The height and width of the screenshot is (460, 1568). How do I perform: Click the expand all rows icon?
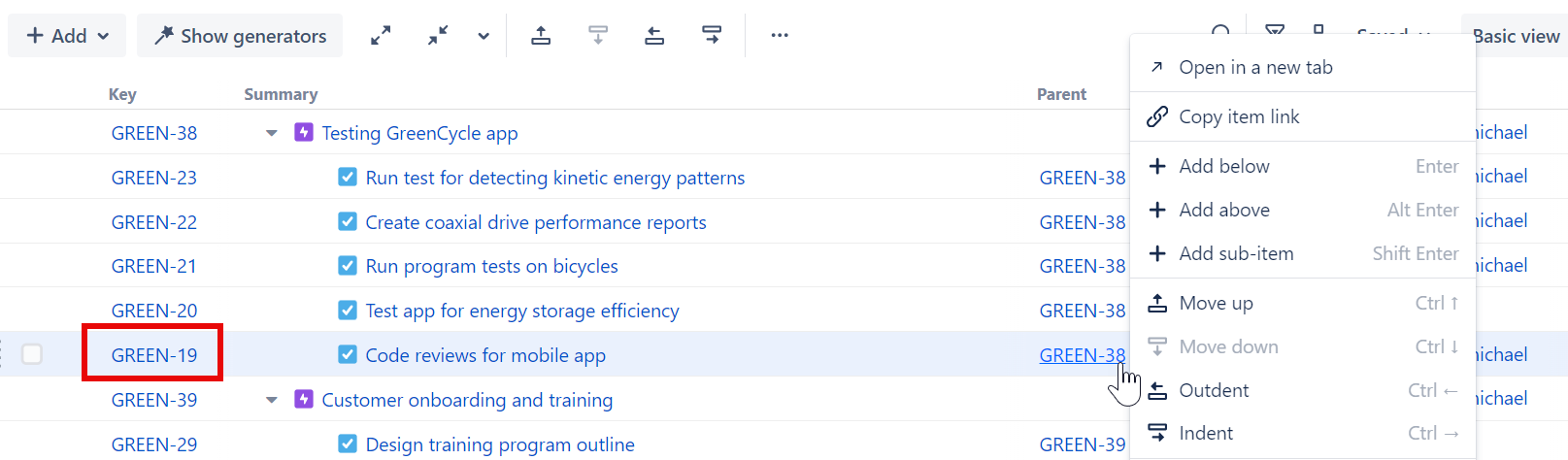click(381, 36)
